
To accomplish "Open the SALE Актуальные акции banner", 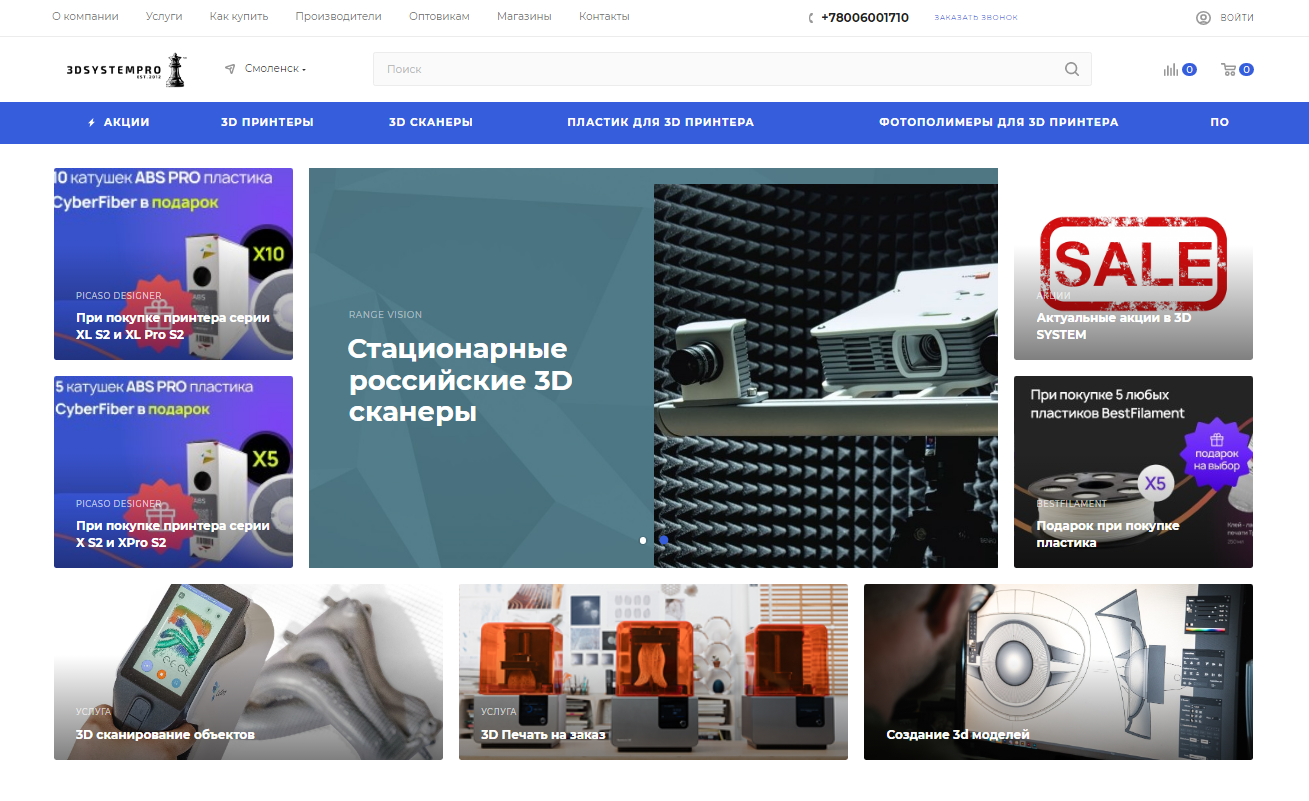I will tap(1133, 264).
